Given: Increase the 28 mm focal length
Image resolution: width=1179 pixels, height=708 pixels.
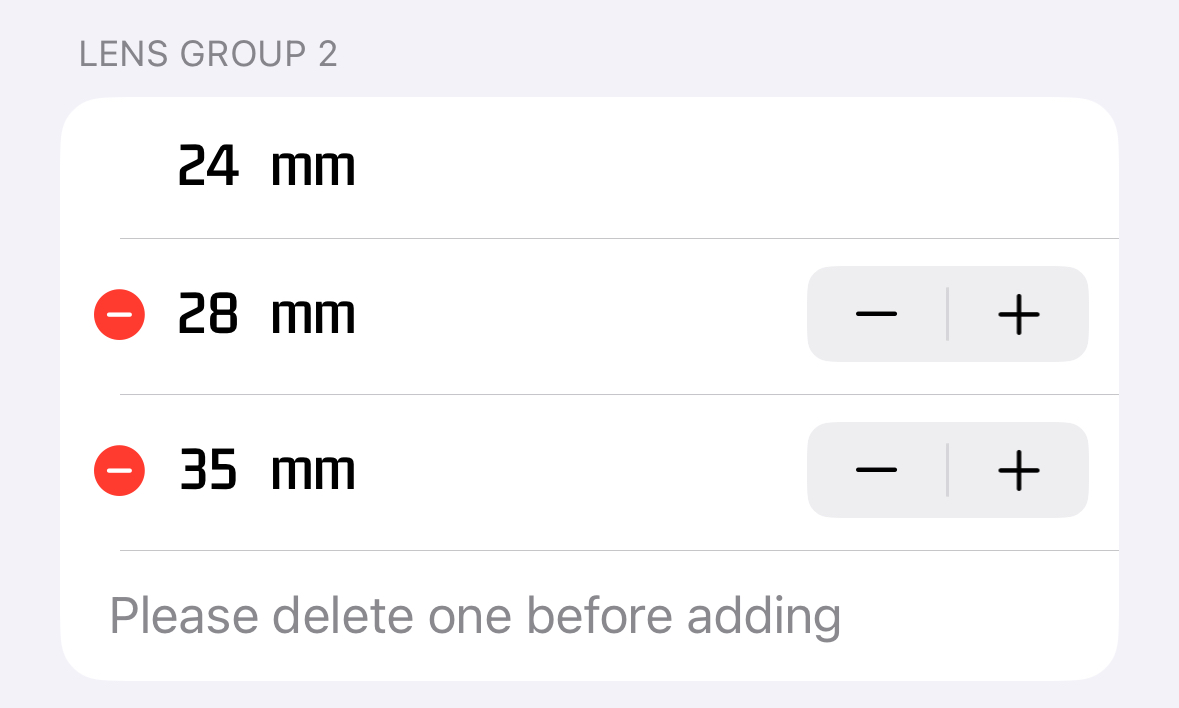Looking at the screenshot, I should click(1018, 314).
